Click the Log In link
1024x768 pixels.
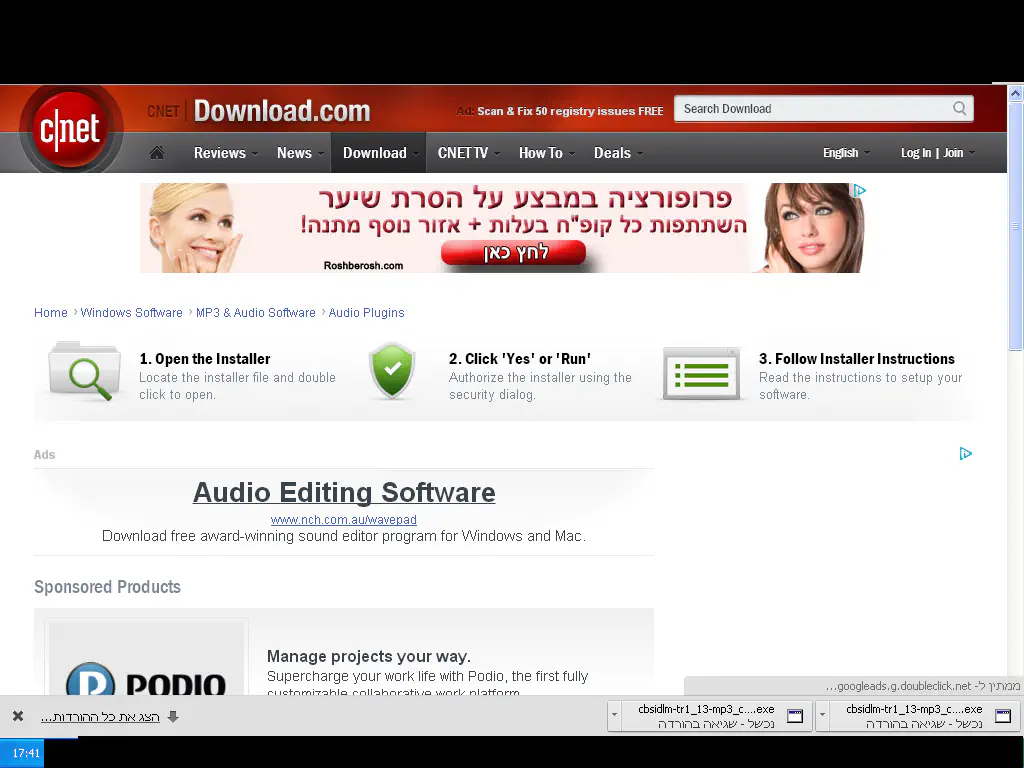click(915, 153)
